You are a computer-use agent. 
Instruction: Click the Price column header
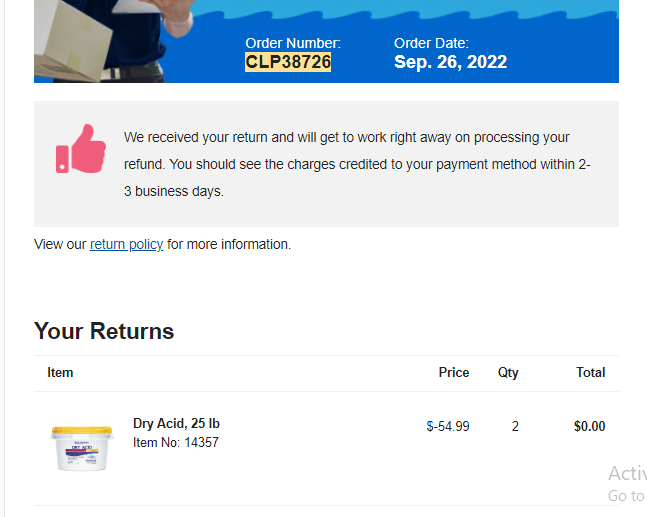[453, 373]
